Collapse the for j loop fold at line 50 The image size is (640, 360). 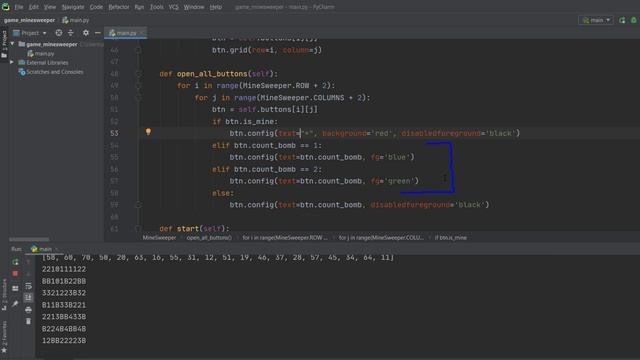[x=138, y=98]
